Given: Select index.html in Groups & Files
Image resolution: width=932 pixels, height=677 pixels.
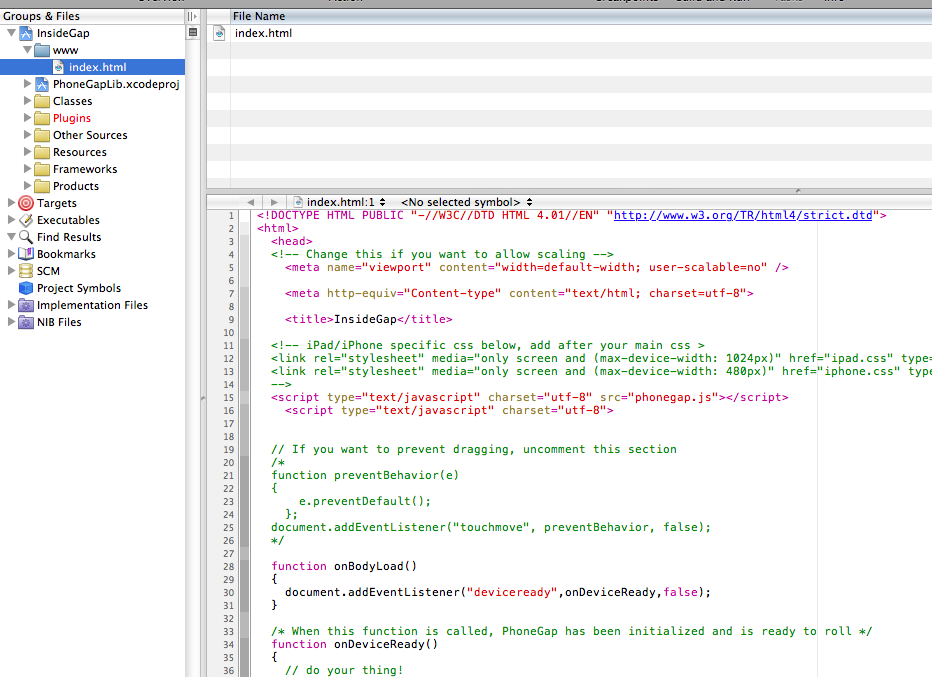Looking at the screenshot, I should click(93, 67).
